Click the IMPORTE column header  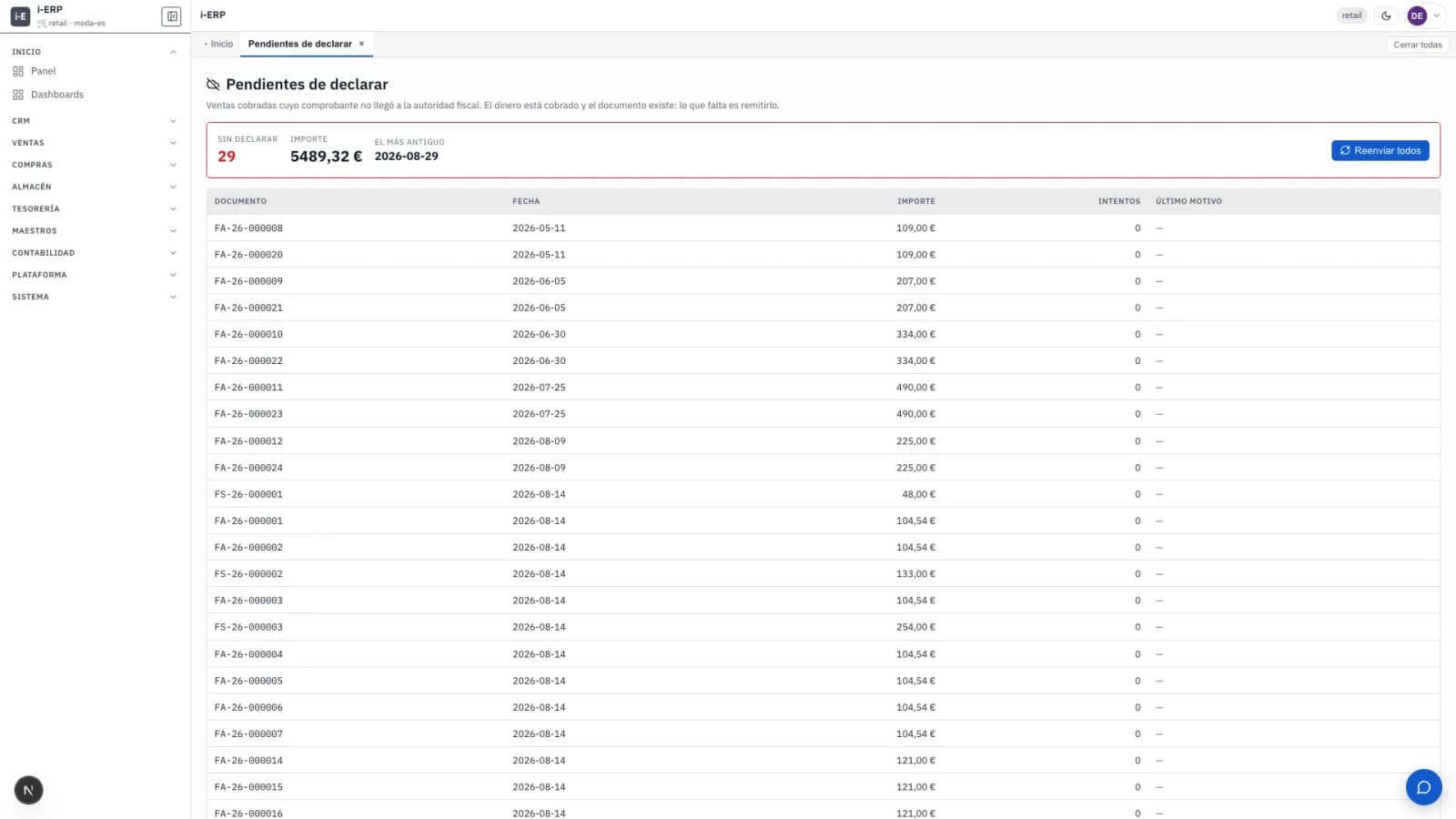(916, 201)
